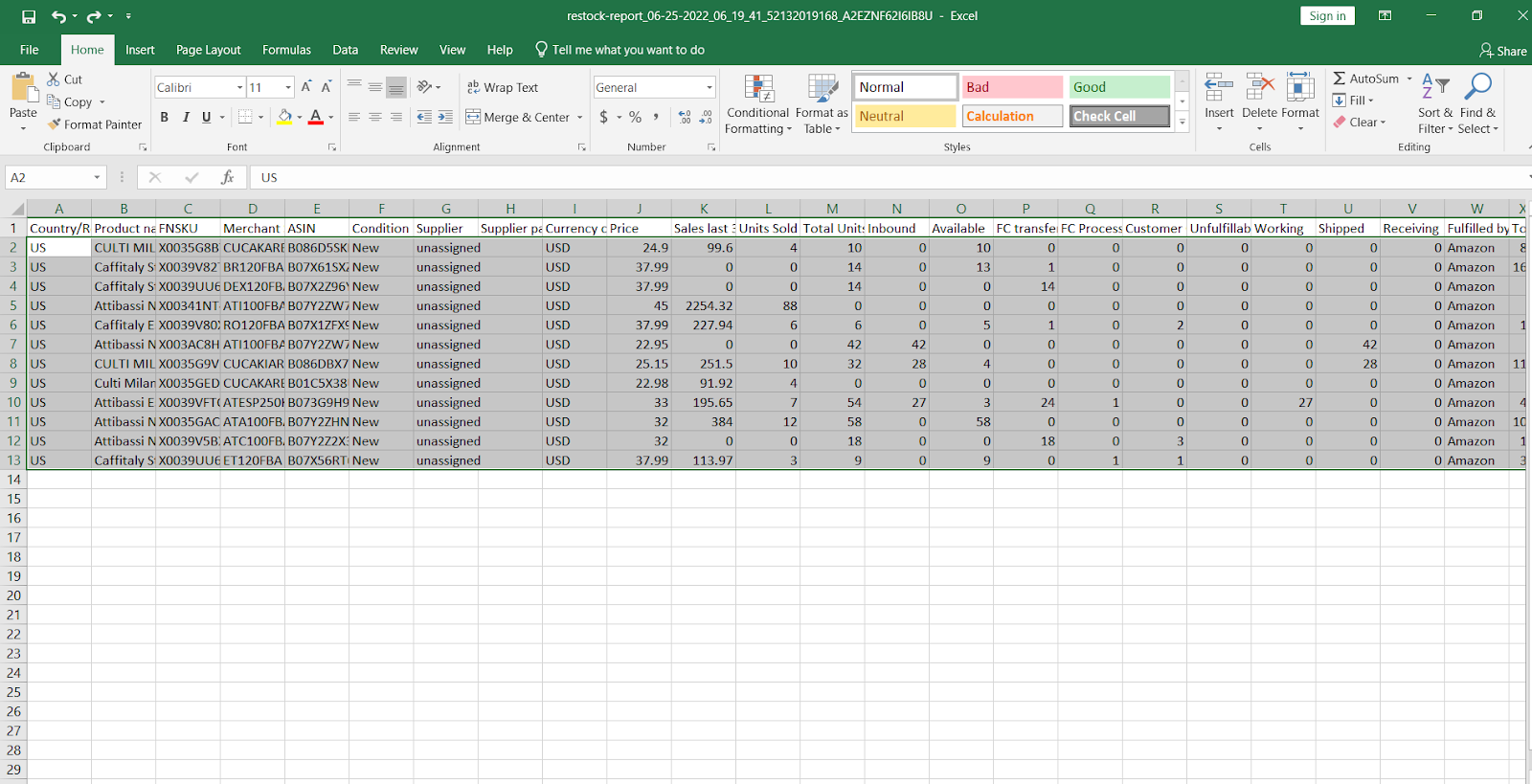Click the Sign in button

(x=1327, y=16)
